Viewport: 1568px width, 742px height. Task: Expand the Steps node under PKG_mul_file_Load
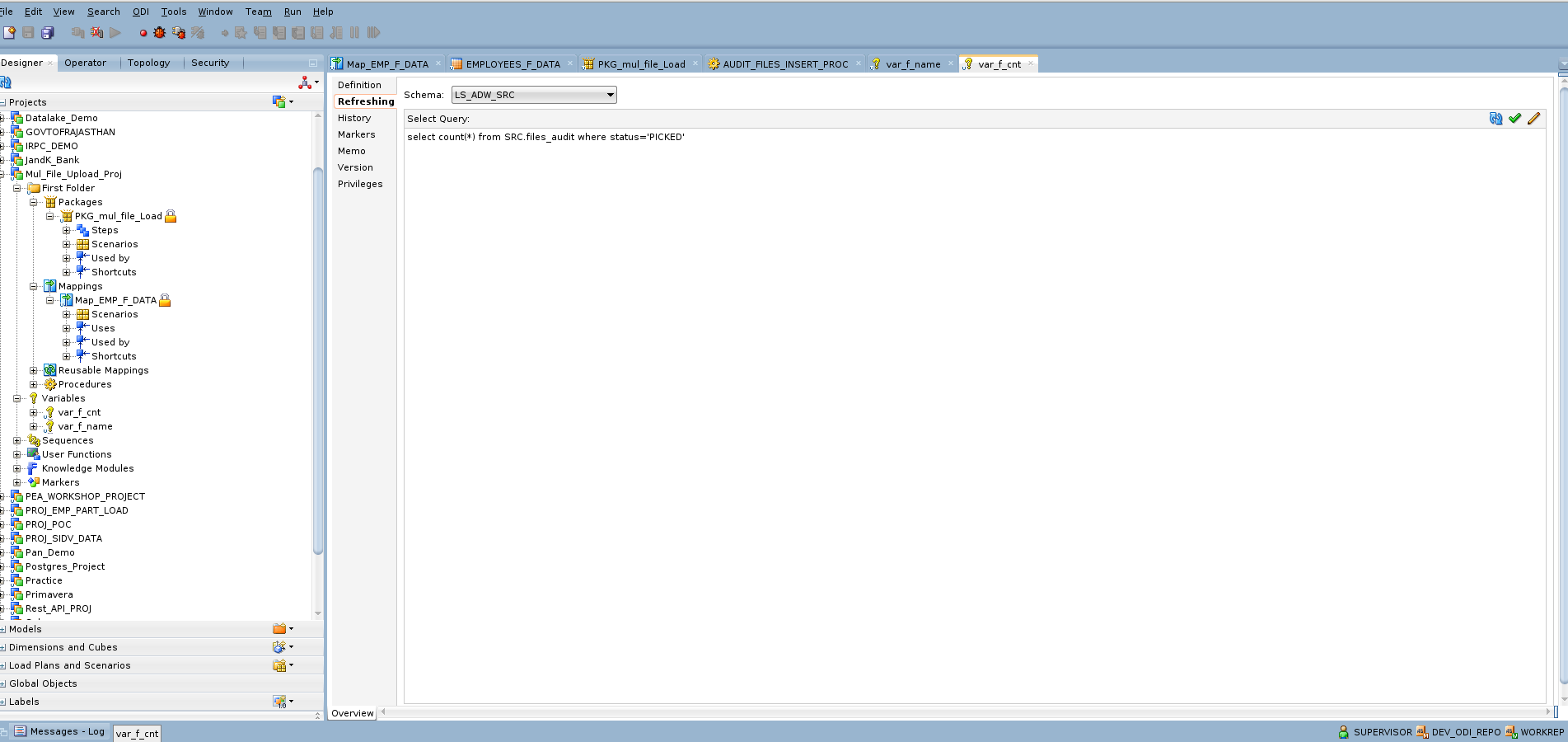pyautogui.click(x=67, y=230)
